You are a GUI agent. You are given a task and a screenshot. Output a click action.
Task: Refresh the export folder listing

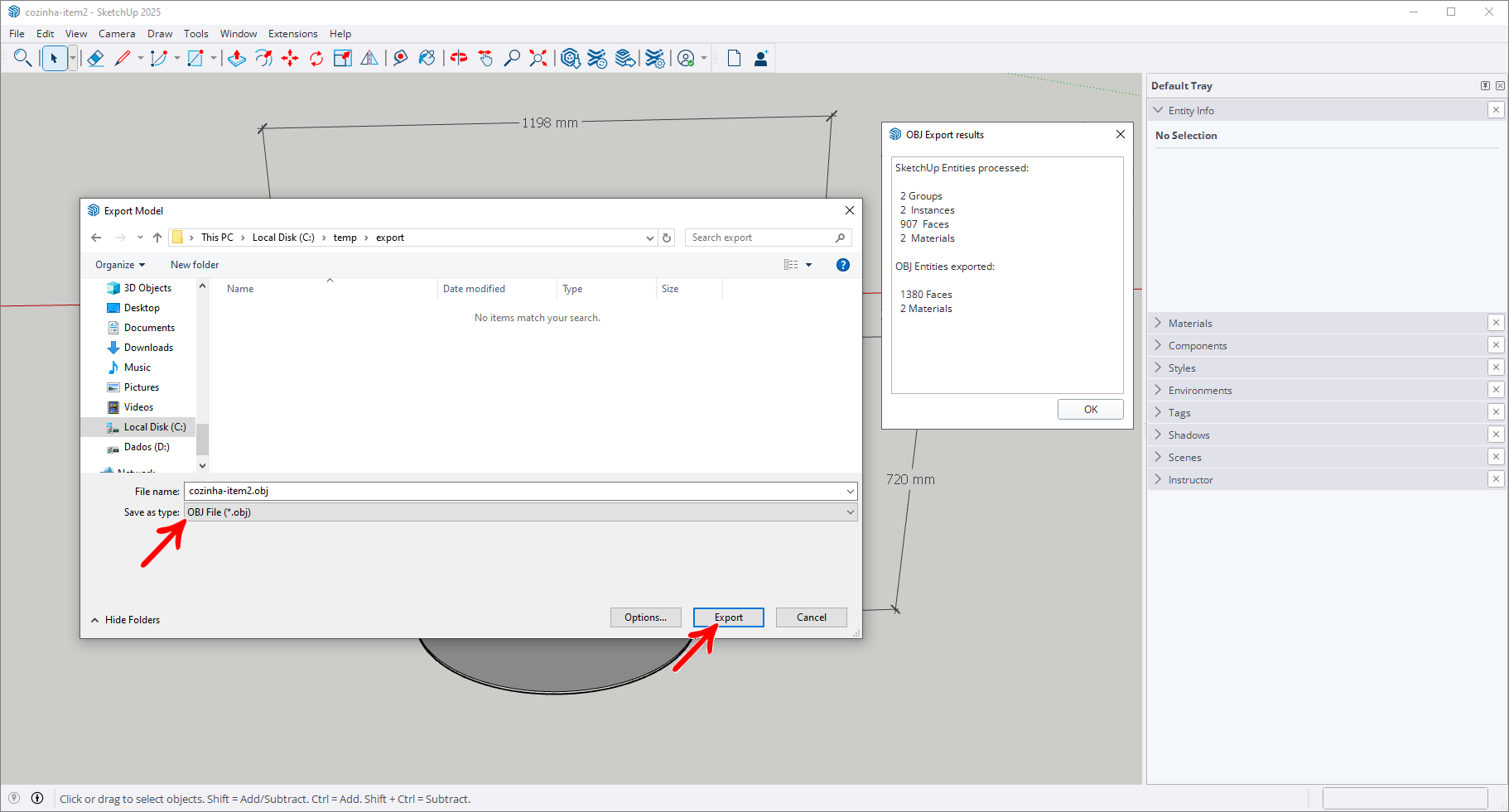point(667,238)
